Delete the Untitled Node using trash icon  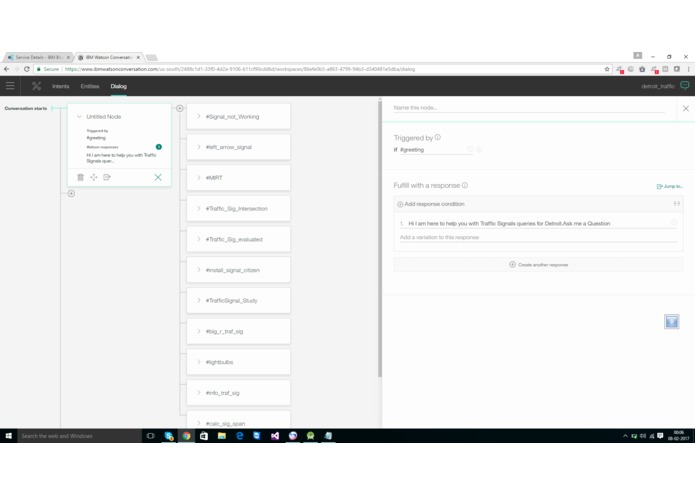[x=80, y=177]
